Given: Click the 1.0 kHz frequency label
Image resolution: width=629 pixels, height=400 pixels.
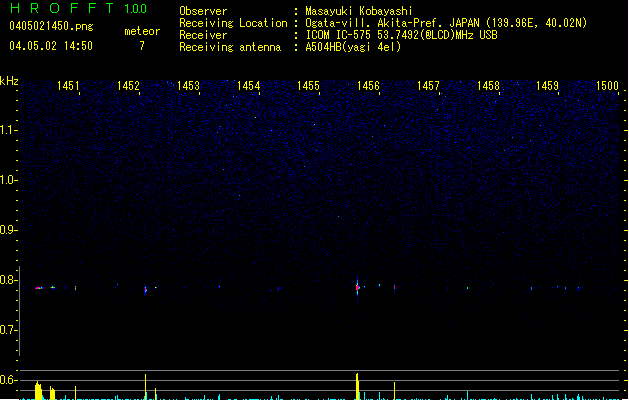Looking at the screenshot, I should (x=8, y=180).
